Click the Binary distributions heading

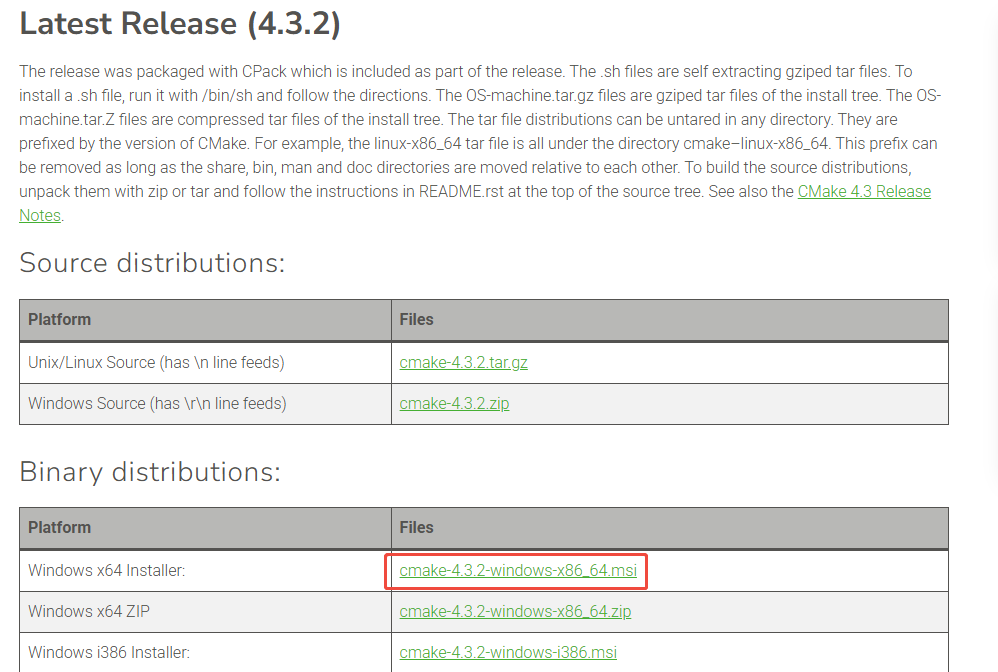click(150, 472)
